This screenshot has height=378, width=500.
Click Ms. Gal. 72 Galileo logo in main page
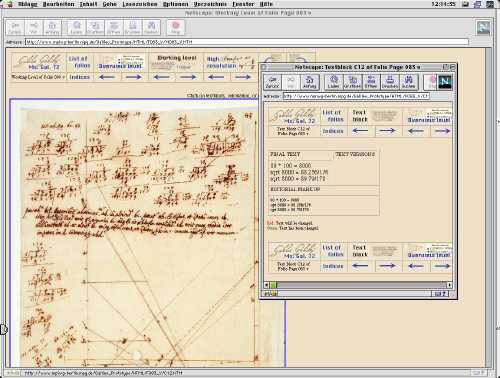[x=39, y=62]
